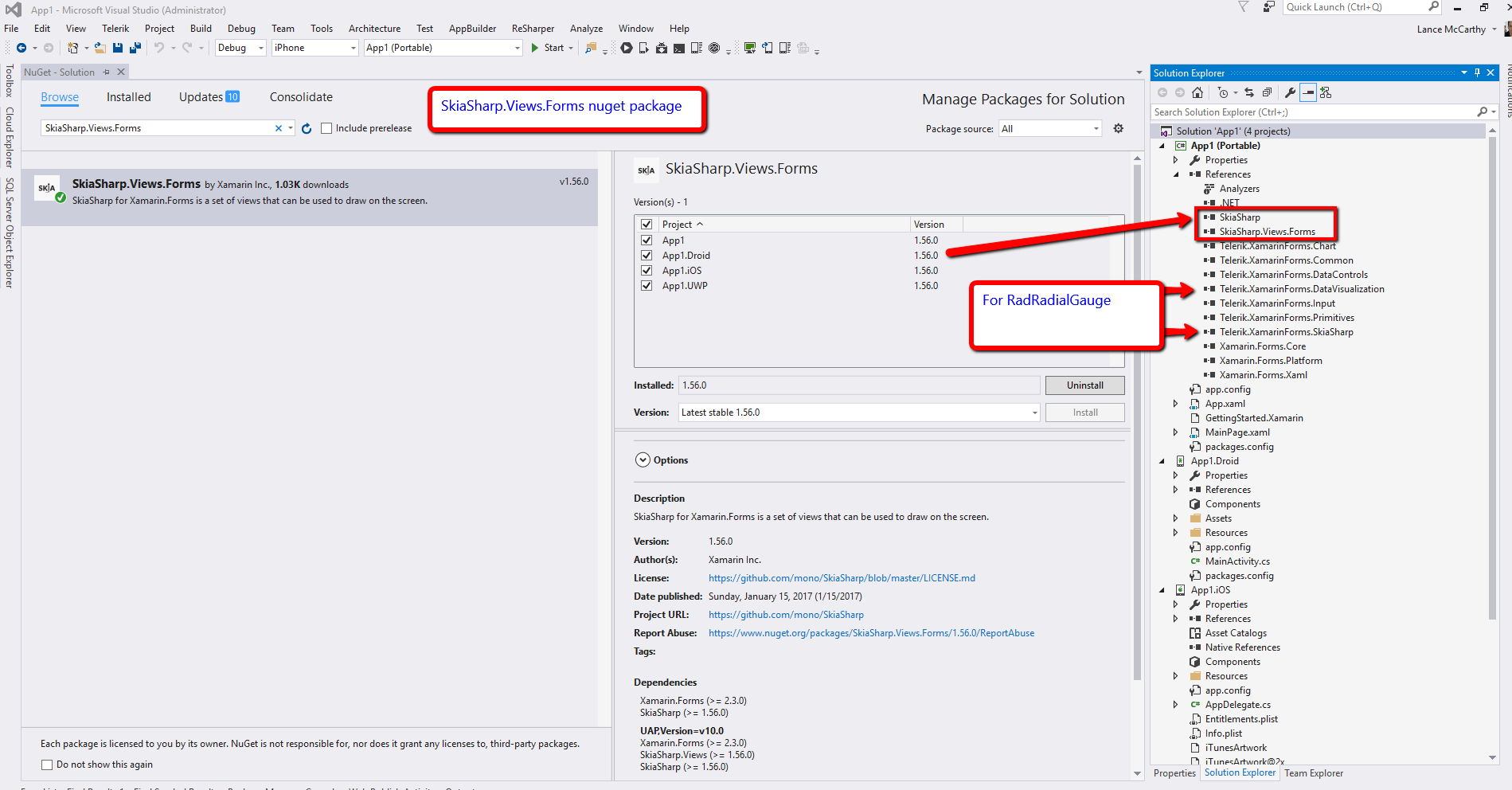Click Sync with Active Document icon

pyautogui.click(x=1249, y=92)
